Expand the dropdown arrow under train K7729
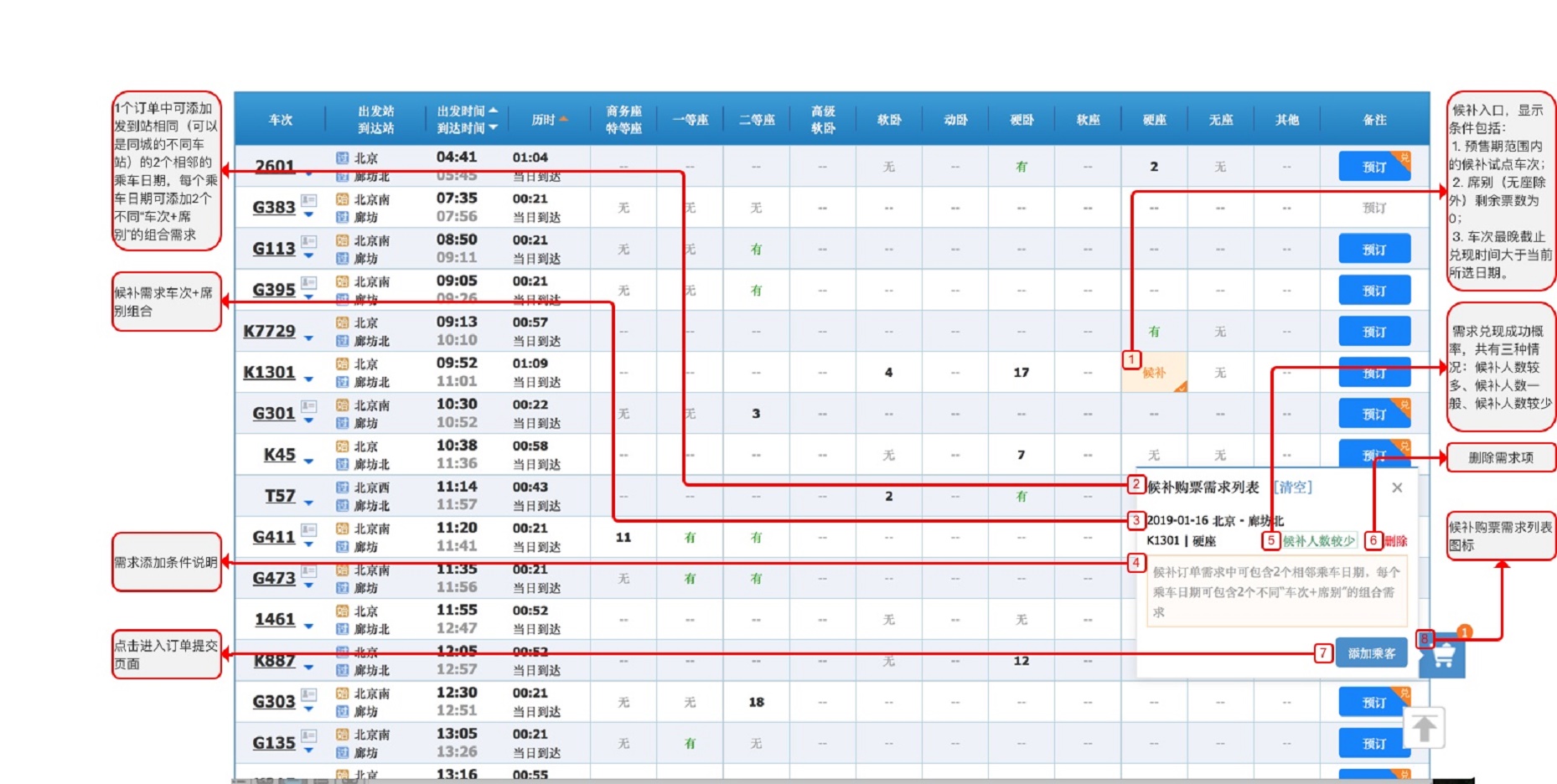The height and width of the screenshot is (784, 1557). click(x=308, y=338)
